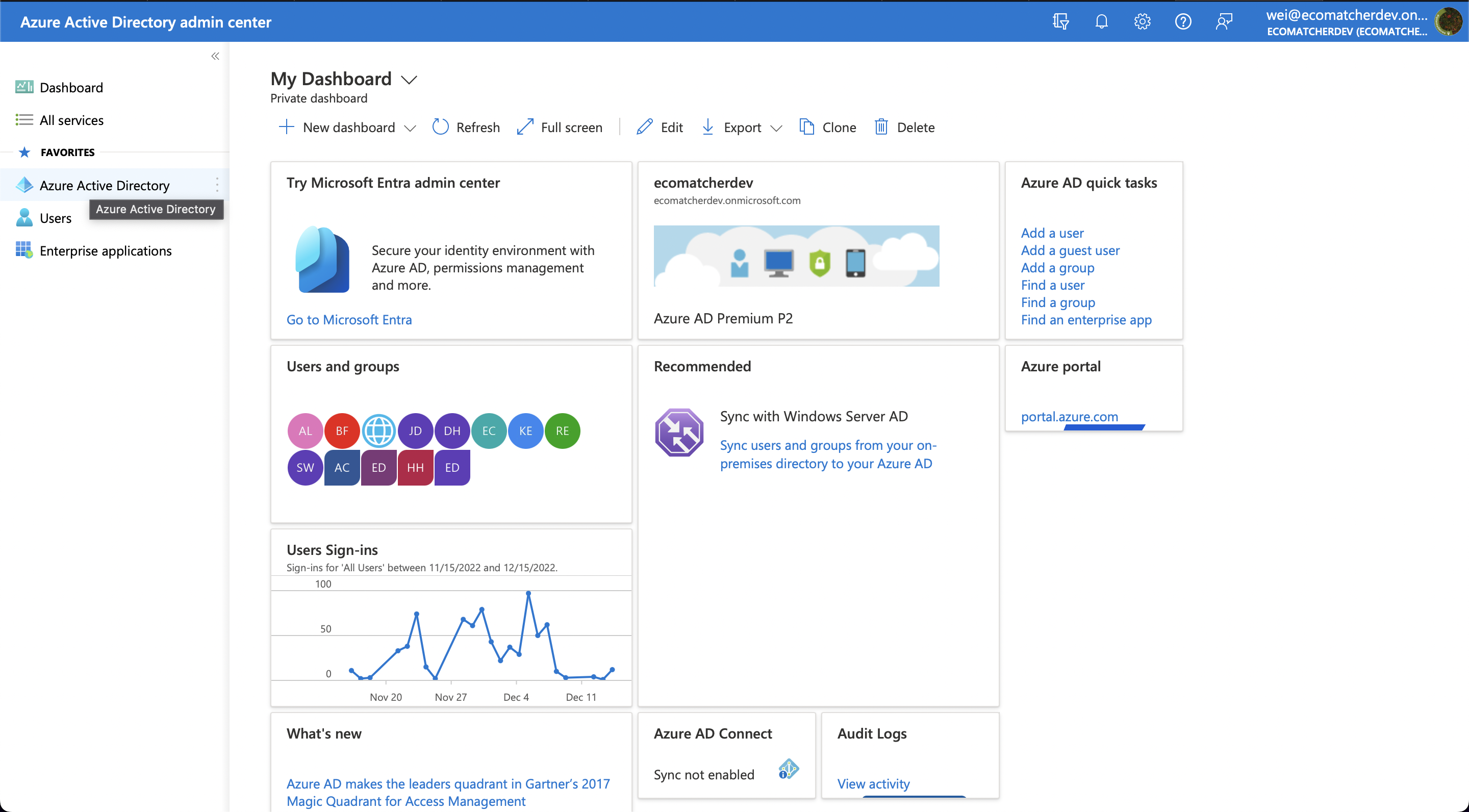1469x812 pixels.
Task: Click the Clone pages icon
Action: (806, 126)
